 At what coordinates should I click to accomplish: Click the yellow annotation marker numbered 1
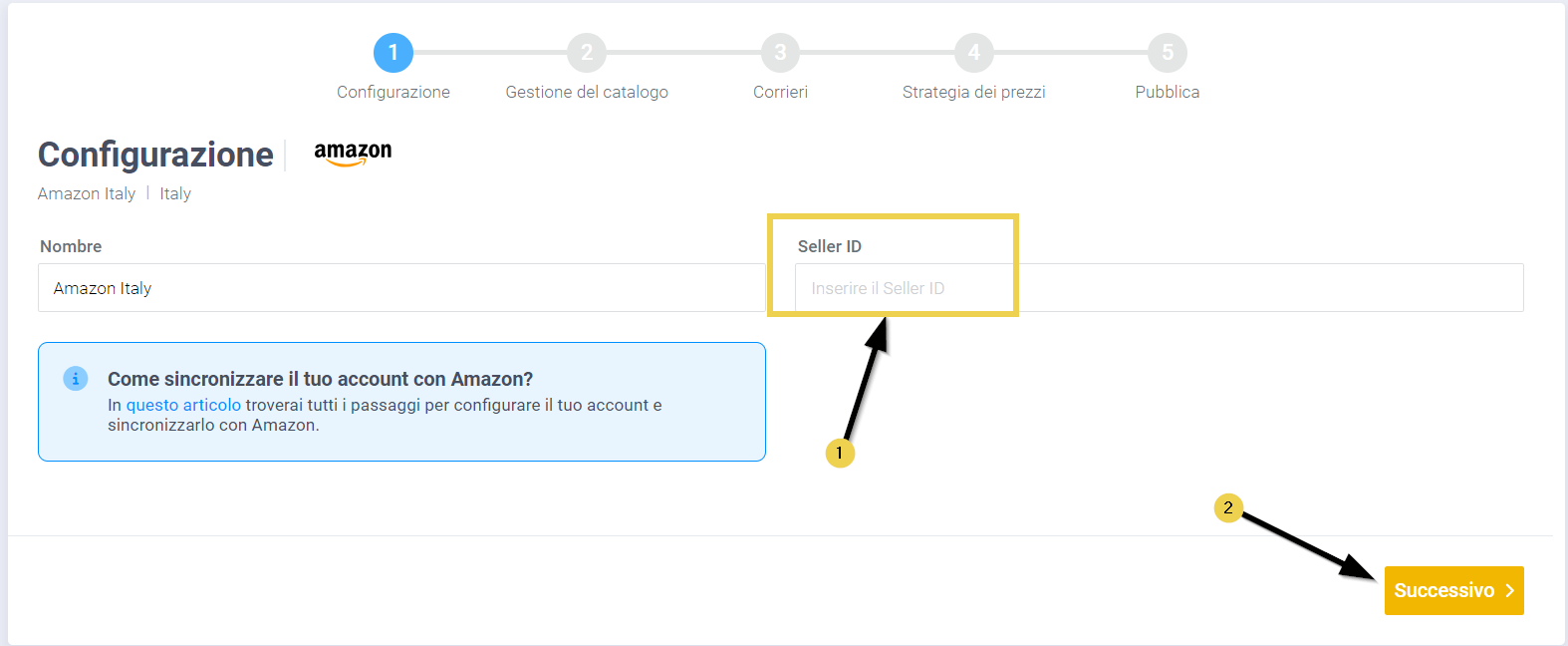[x=840, y=454]
